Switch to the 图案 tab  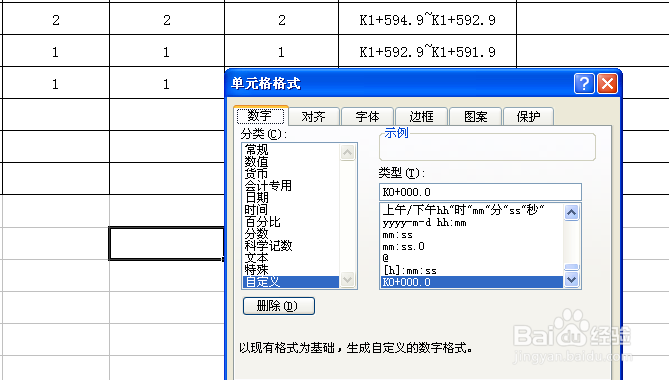(475, 116)
